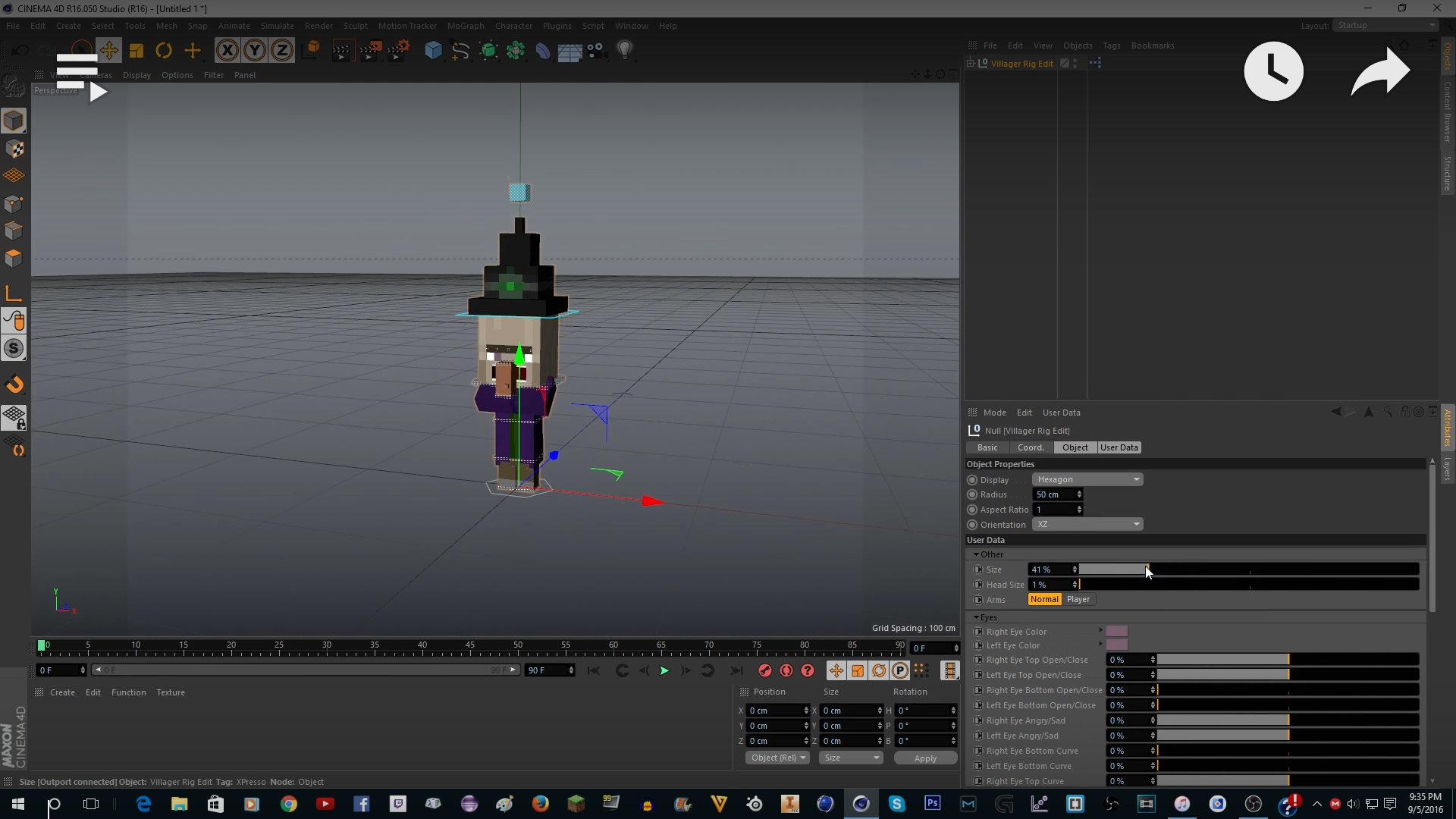Click the Size percentage slider
This screenshot has height=819, width=1456.
pos(1248,570)
